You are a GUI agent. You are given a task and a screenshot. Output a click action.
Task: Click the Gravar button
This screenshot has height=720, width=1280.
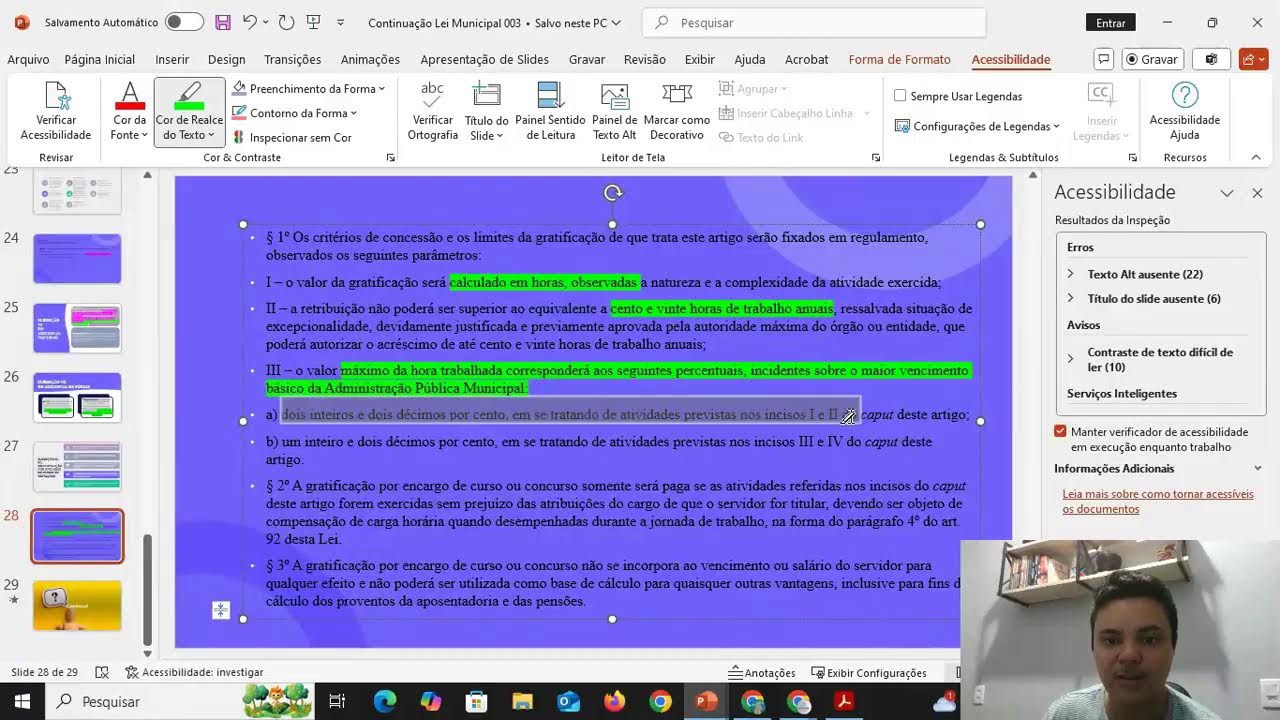1153,59
